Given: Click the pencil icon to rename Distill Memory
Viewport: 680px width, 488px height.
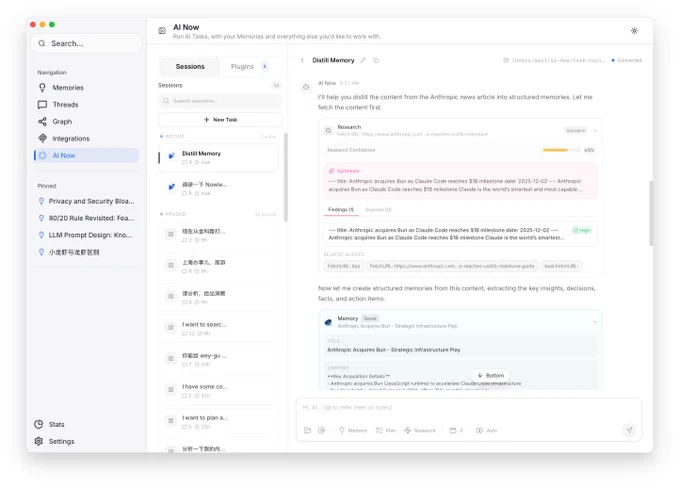Looking at the screenshot, I should tap(363, 60).
